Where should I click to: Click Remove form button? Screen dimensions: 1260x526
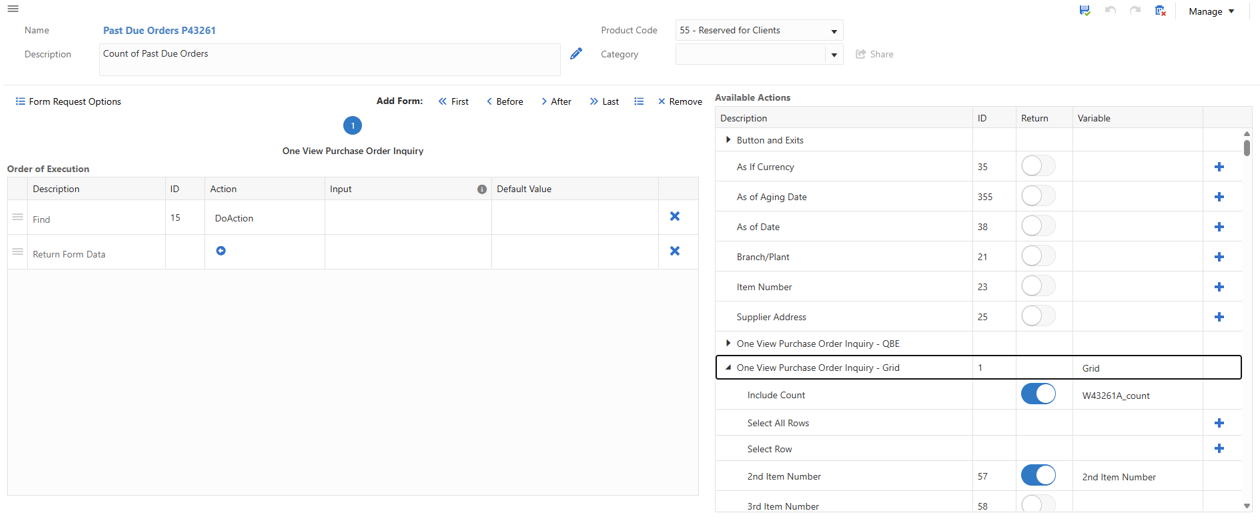(680, 101)
